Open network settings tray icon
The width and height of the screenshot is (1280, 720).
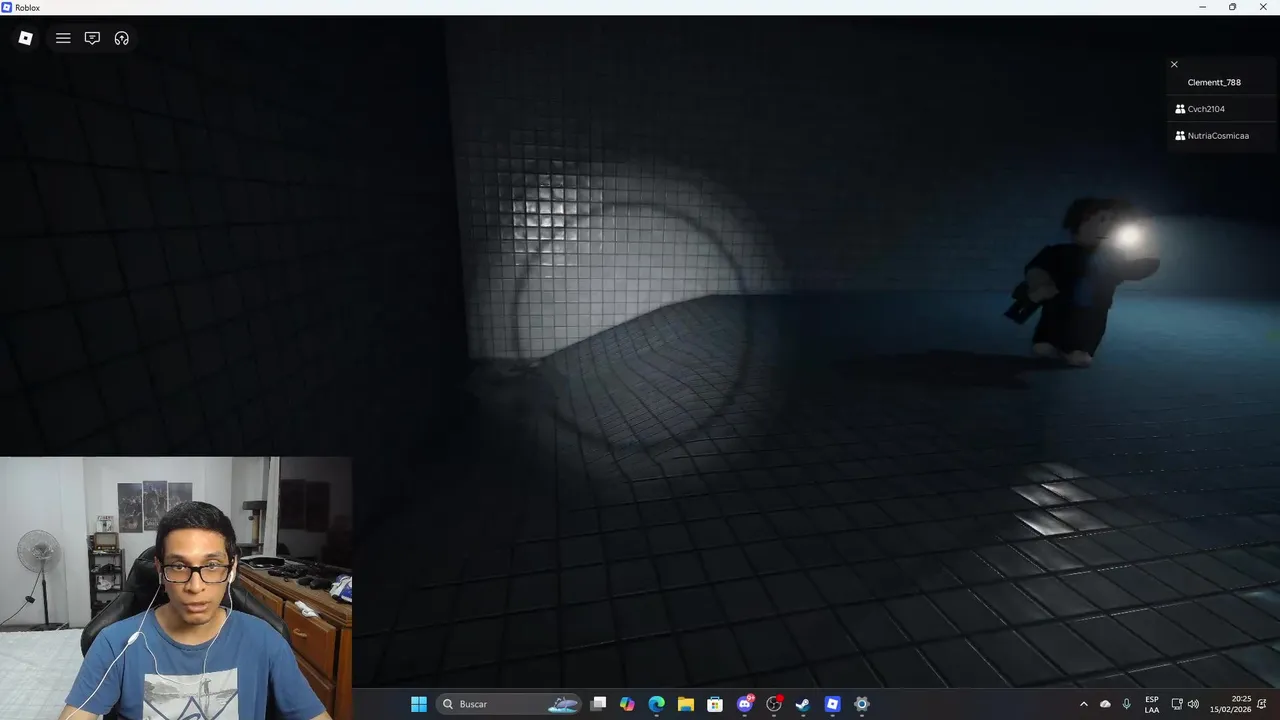coord(1177,704)
